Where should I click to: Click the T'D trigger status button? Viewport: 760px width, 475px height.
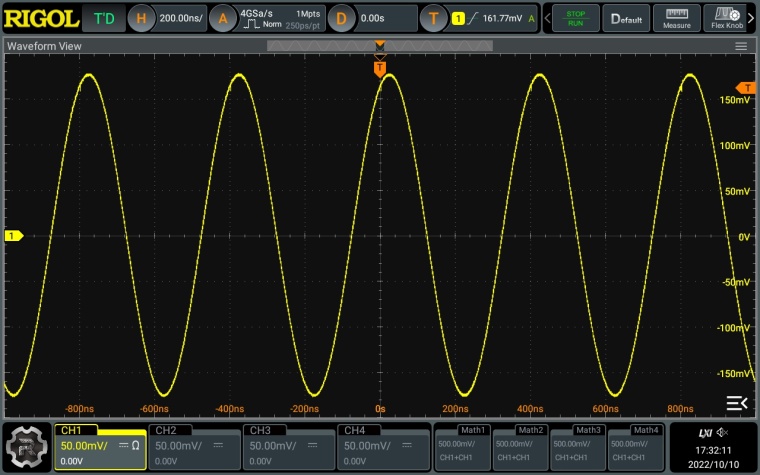pos(103,18)
